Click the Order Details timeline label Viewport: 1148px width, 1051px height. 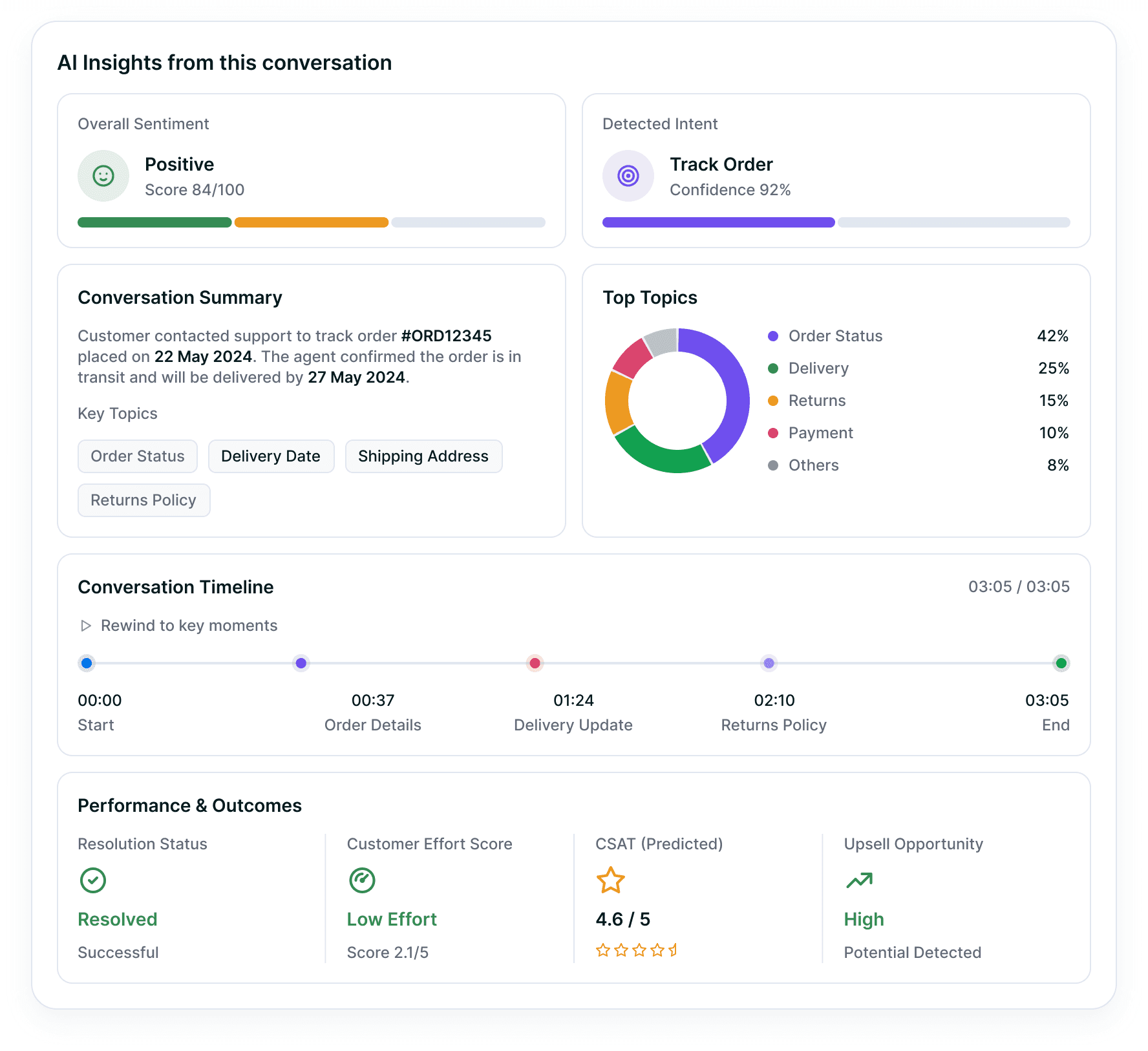point(373,725)
